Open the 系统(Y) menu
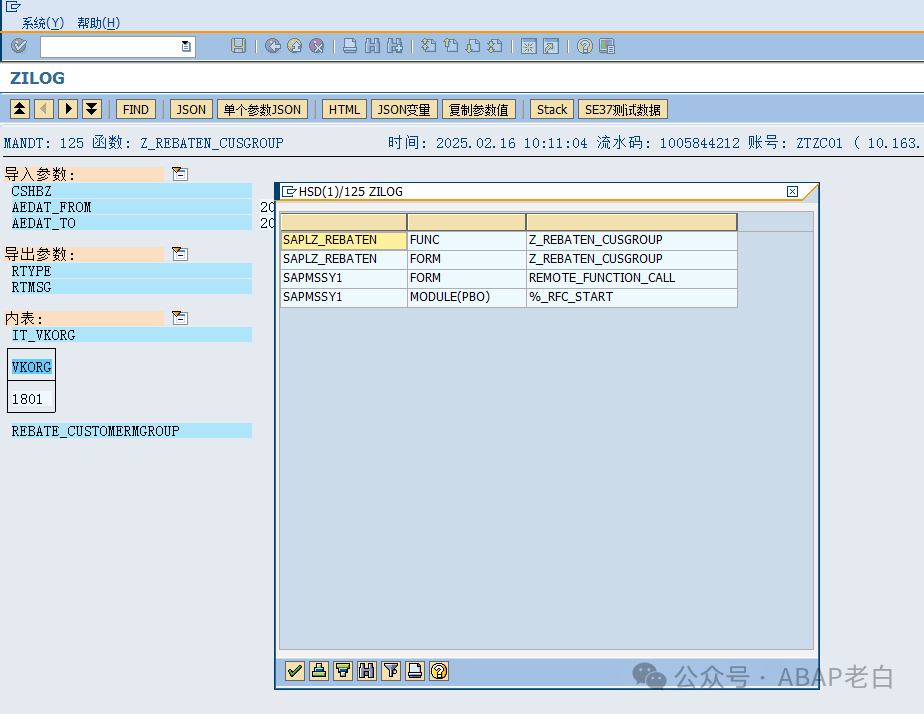The width and height of the screenshot is (924, 714). tap(42, 23)
